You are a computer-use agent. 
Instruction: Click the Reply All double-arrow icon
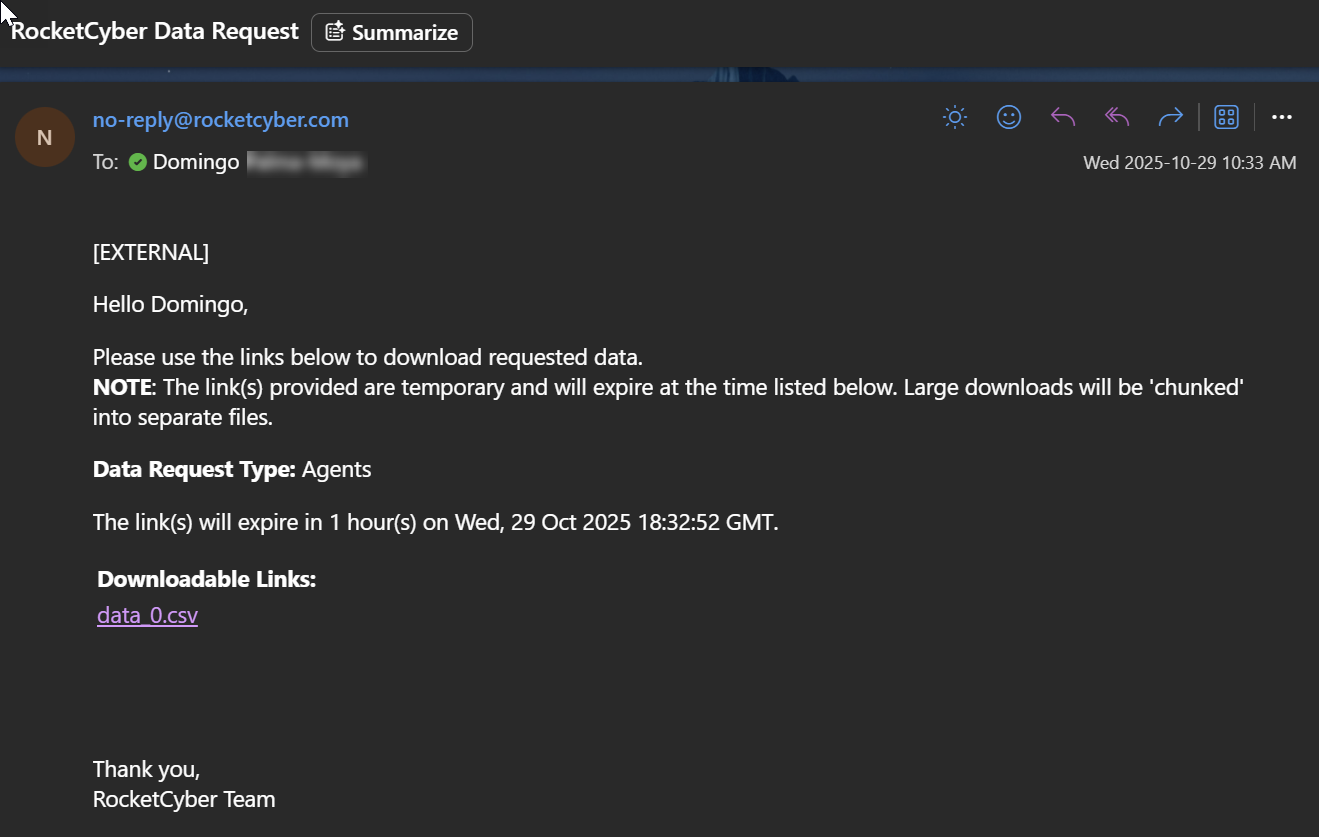point(1117,117)
